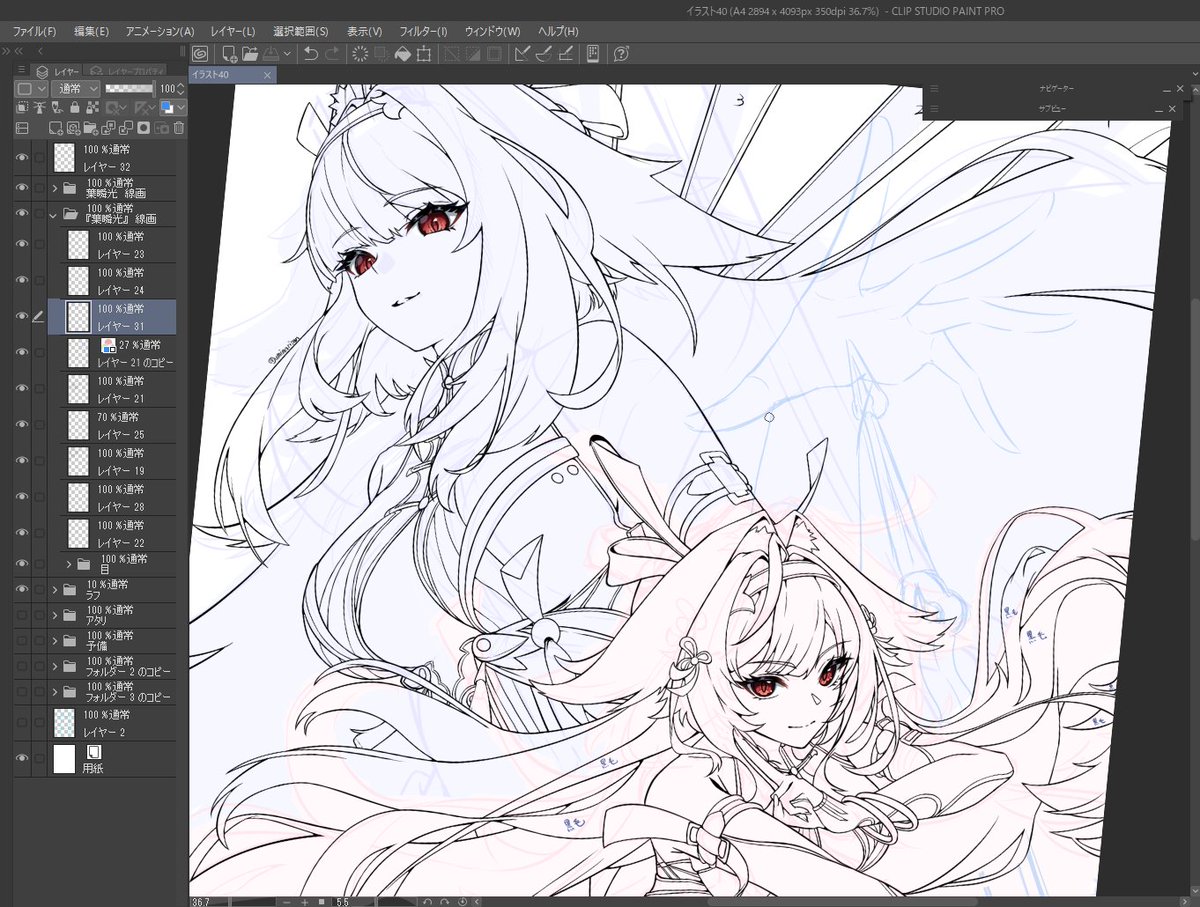Open the アニメーション(A) menu
Image resolution: width=1200 pixels, height=907 pixels.
(160, 32)
